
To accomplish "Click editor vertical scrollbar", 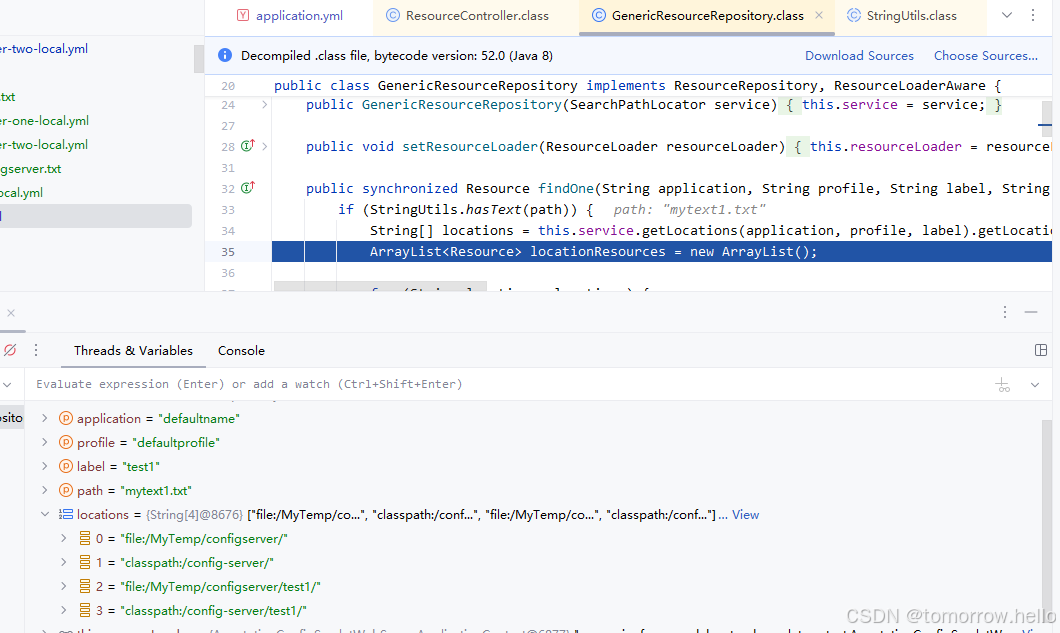I will click(x=1046, y=118).
